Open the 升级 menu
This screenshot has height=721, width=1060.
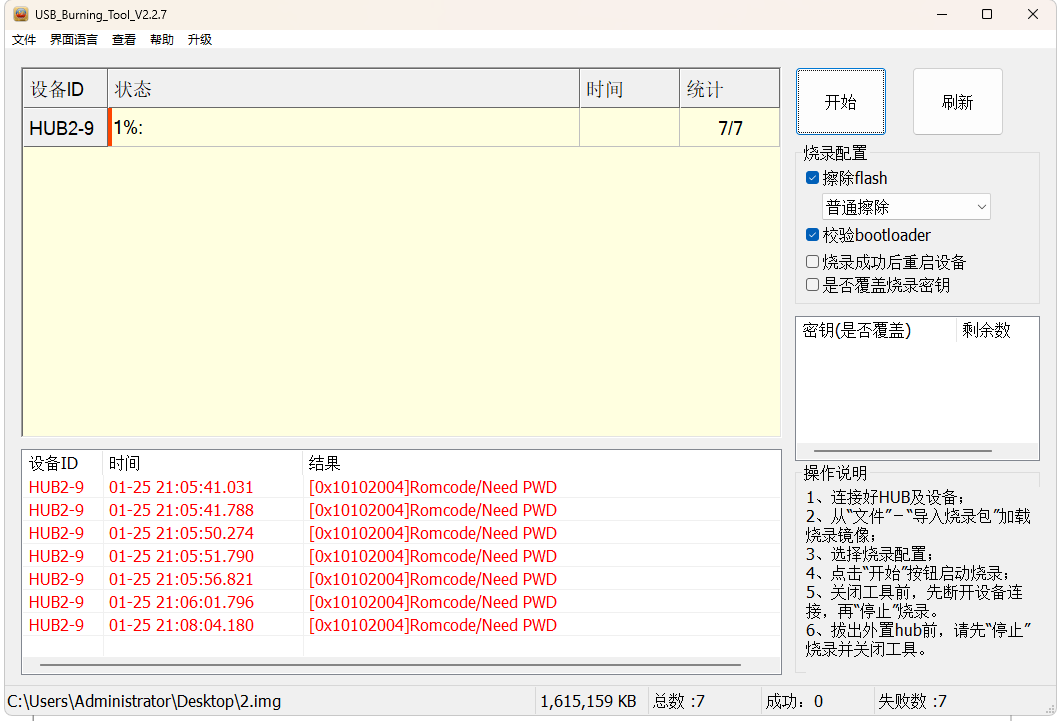tap(200, 40)
